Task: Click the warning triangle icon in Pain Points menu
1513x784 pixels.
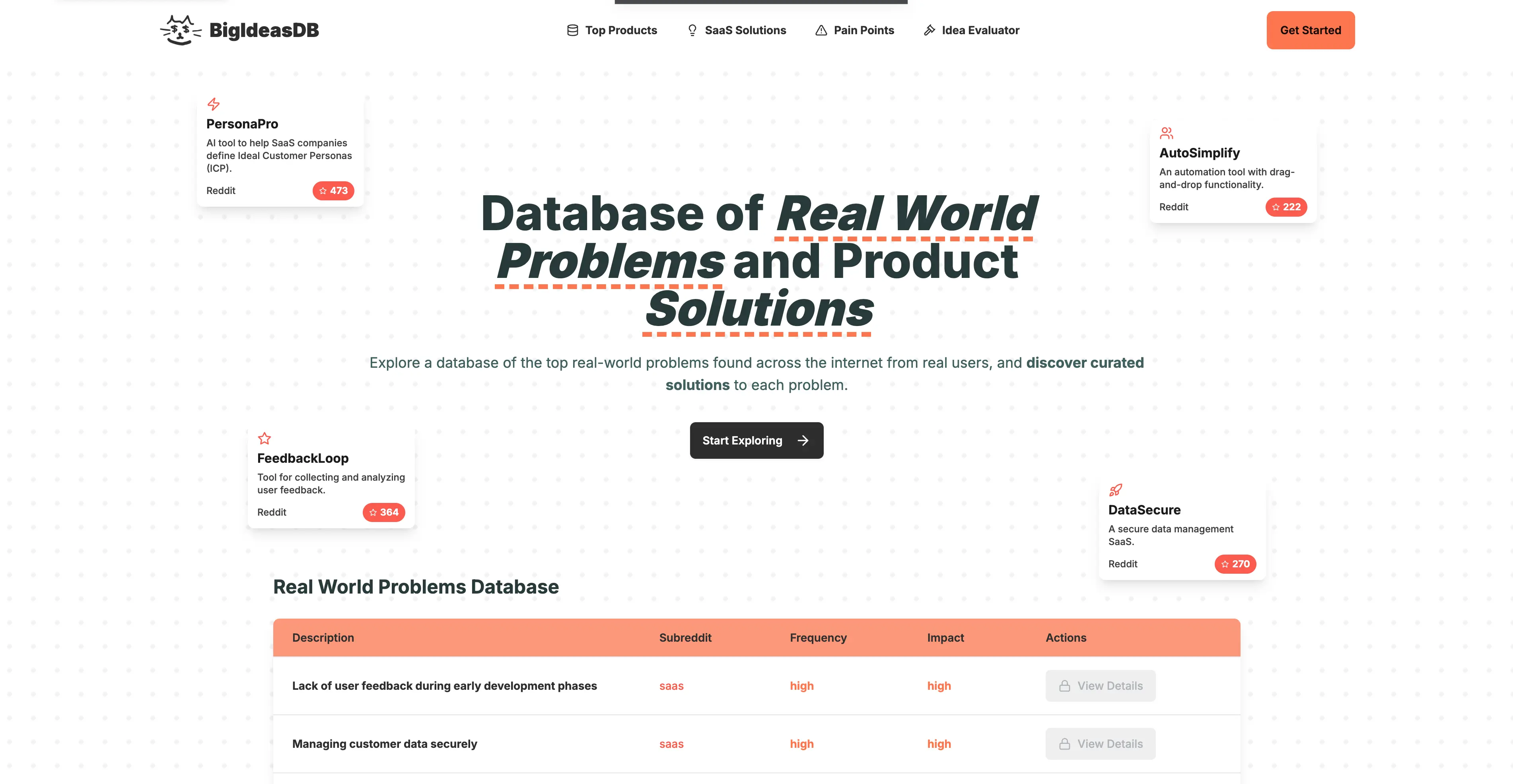Action: (820, 30)
